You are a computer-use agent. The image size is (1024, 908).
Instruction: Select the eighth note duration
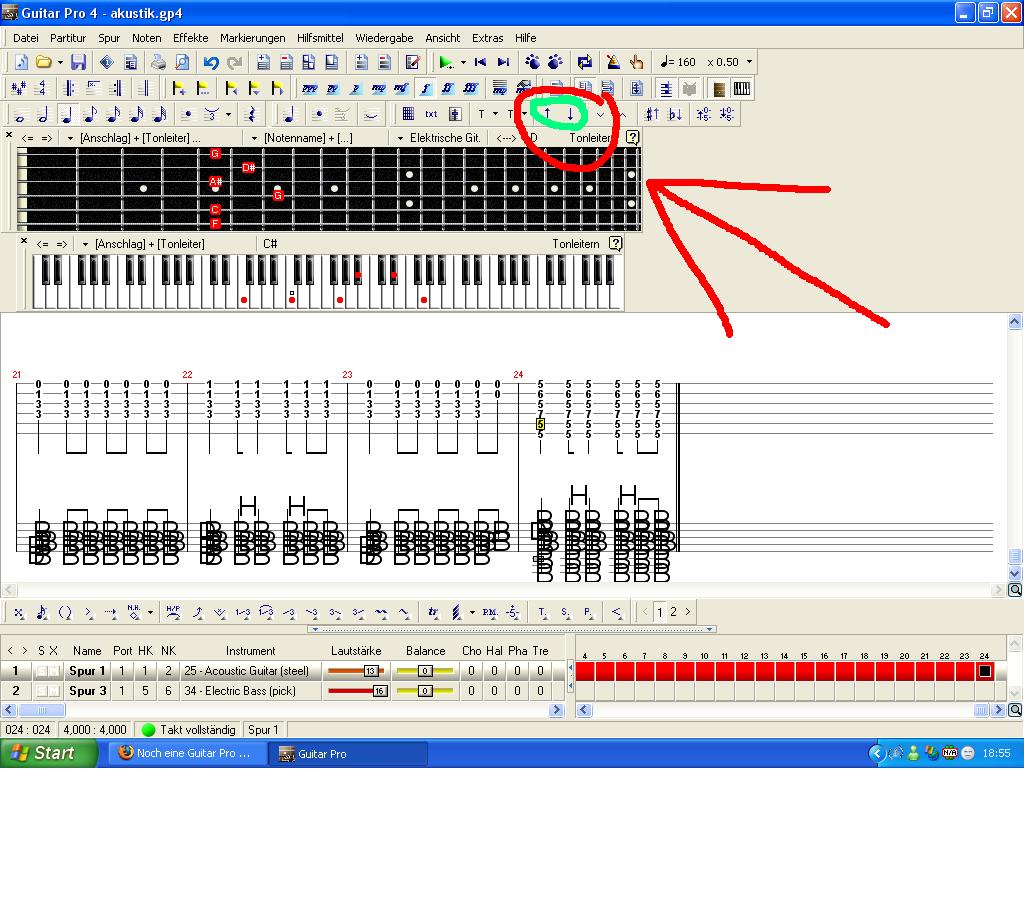(x=90, y=115)
